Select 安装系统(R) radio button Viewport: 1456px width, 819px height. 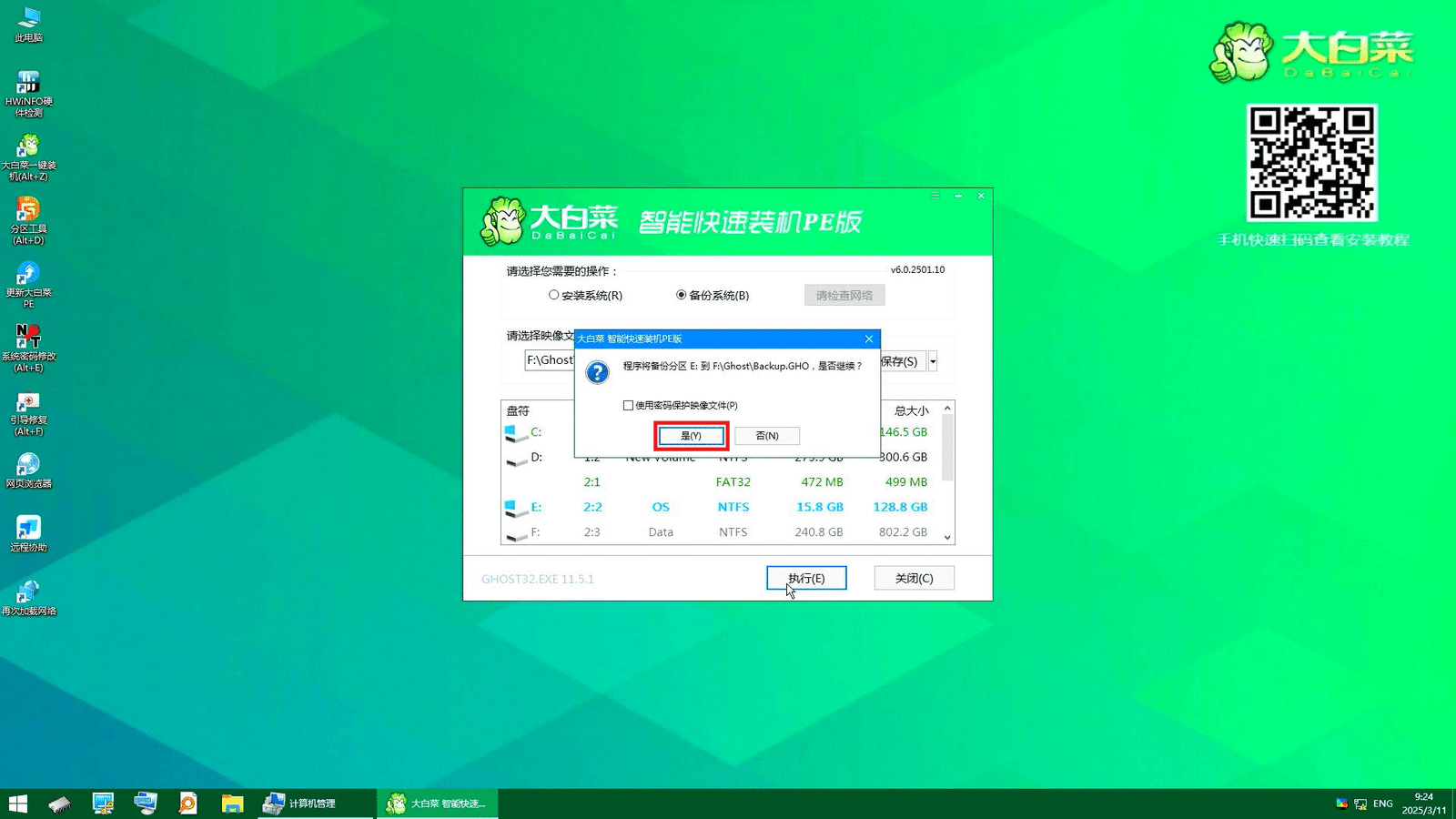[x=585, y=295]
